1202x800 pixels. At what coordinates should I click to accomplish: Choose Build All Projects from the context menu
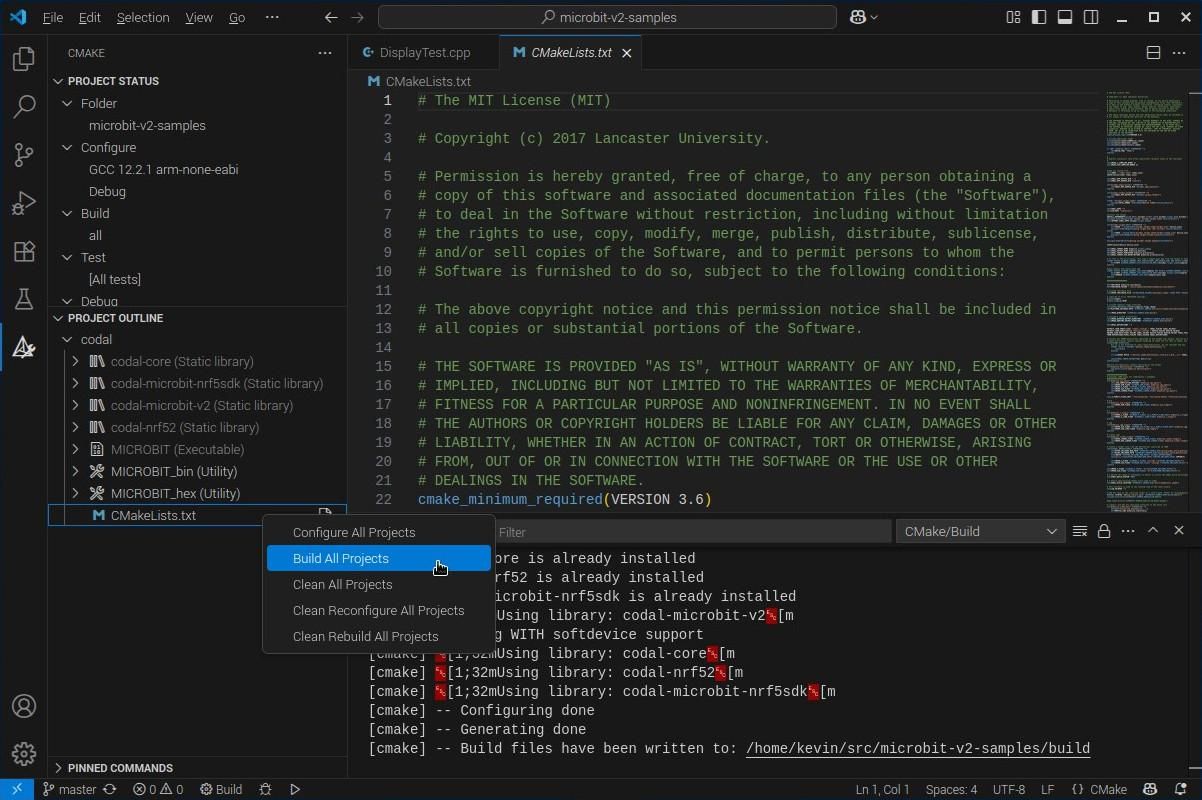[x=341, y=558]
